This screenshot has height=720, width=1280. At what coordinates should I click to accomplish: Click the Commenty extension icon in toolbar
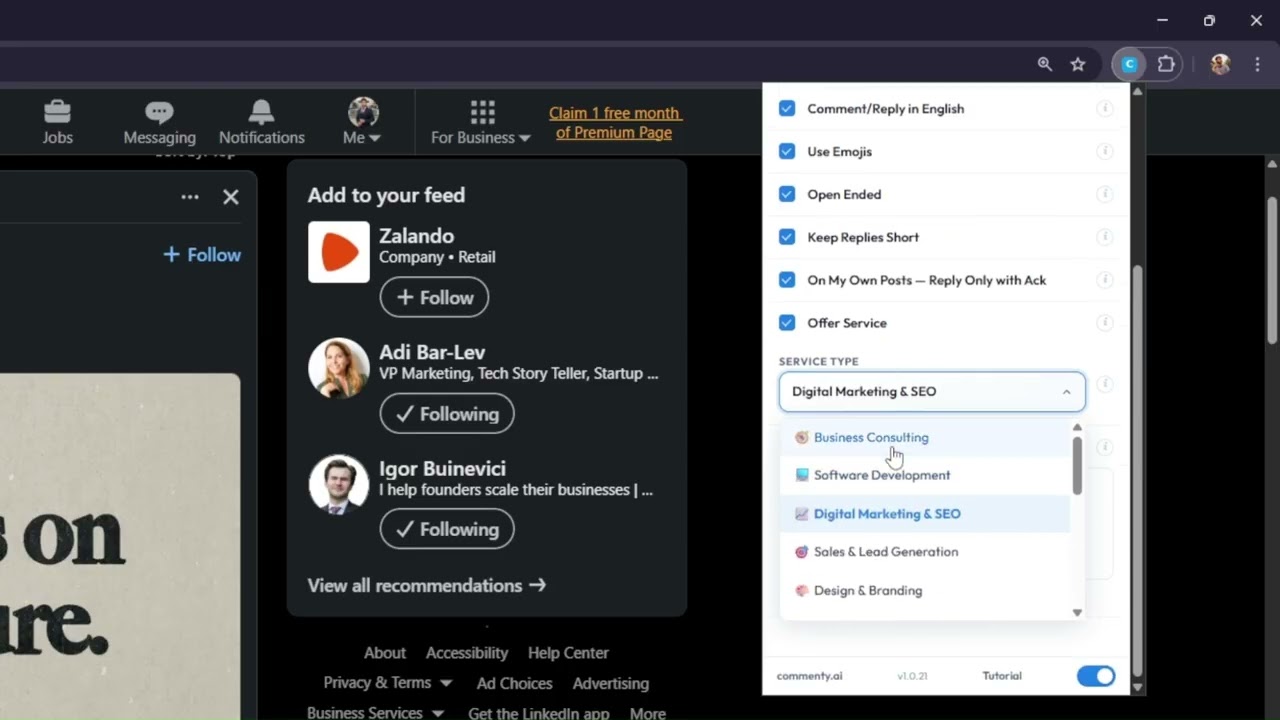coord(1129,64)
